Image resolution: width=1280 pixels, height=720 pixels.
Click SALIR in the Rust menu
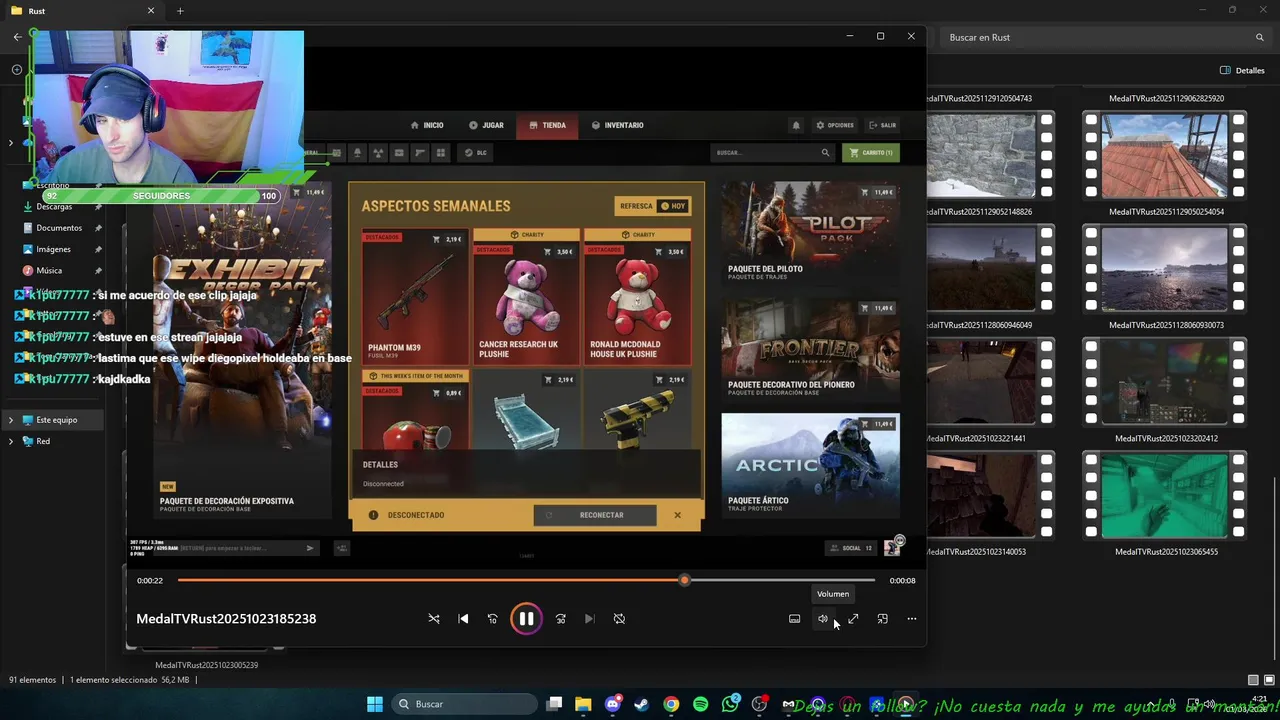pyautogui.click(x=882, y=126)
